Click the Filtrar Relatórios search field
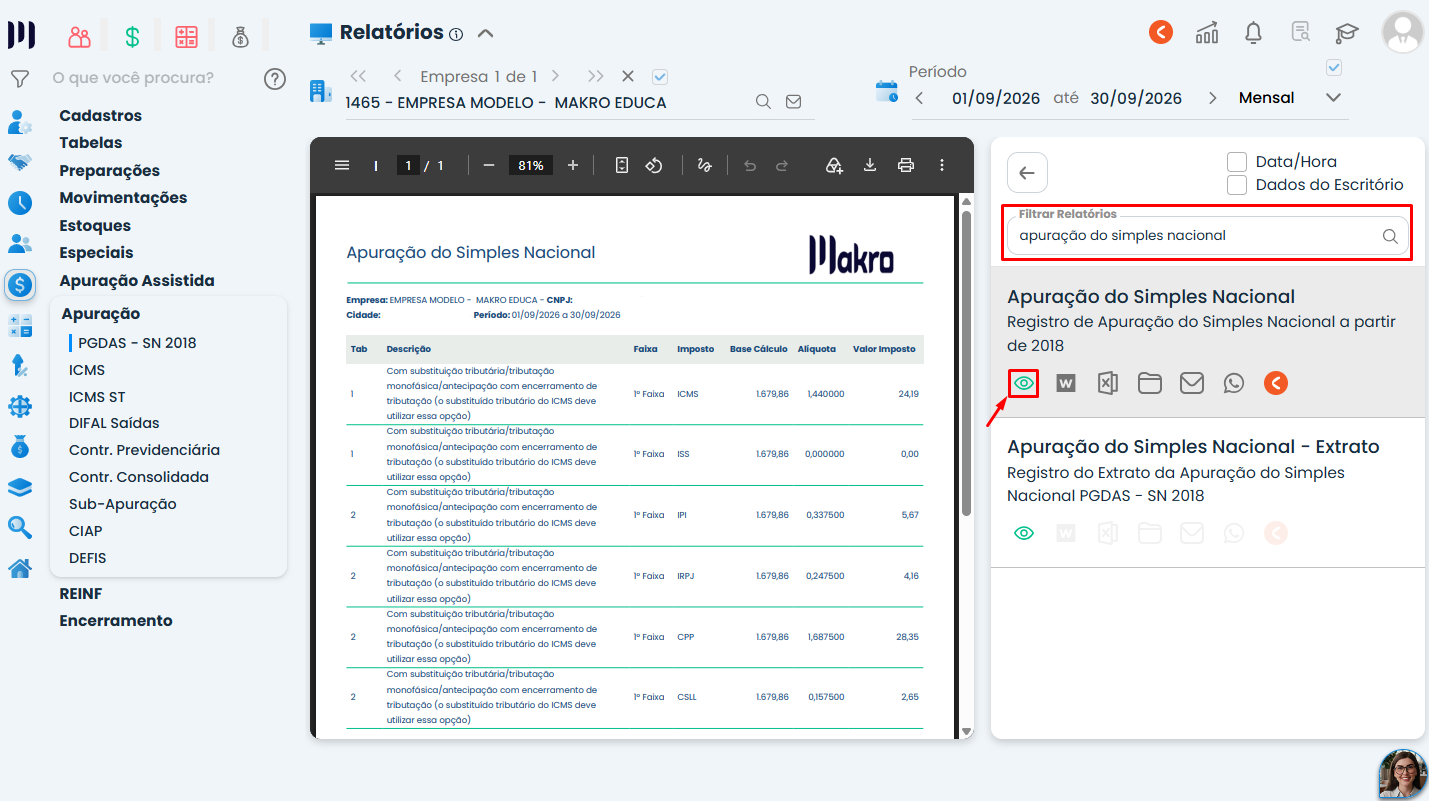Screen dimensions: 1429x801 point(1207,236)
